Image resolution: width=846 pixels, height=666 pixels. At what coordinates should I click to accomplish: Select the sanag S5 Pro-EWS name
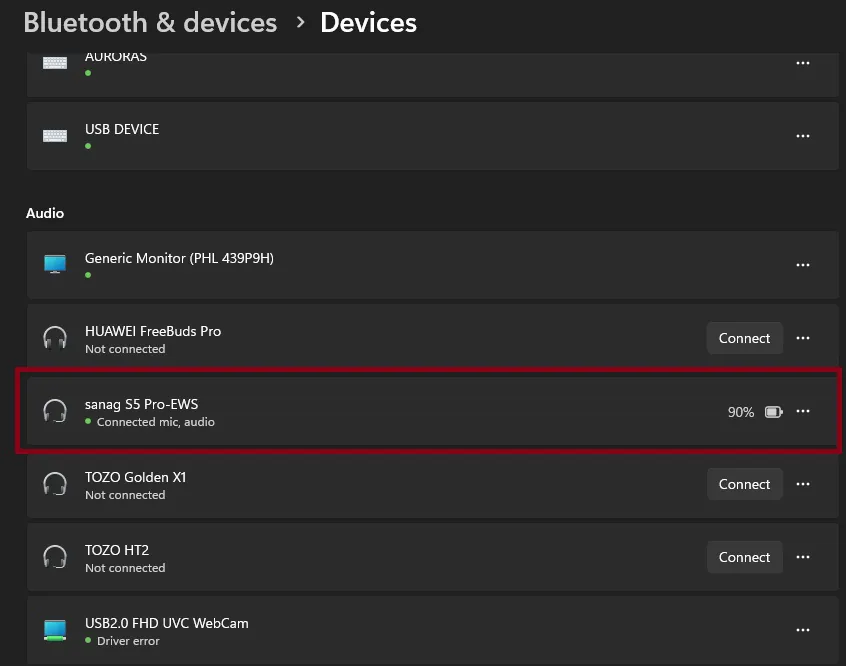coord(141,404)
